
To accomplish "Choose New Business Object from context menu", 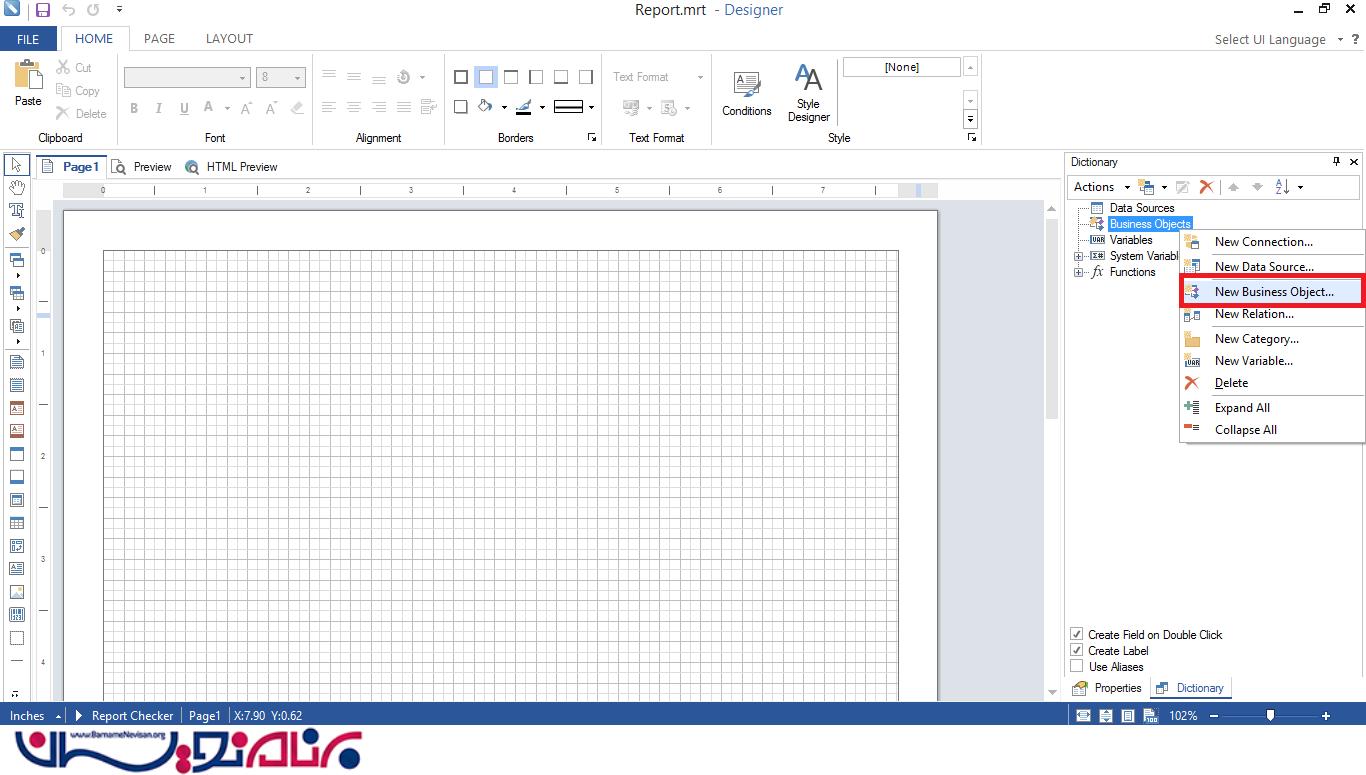I will coord(1273,292).
